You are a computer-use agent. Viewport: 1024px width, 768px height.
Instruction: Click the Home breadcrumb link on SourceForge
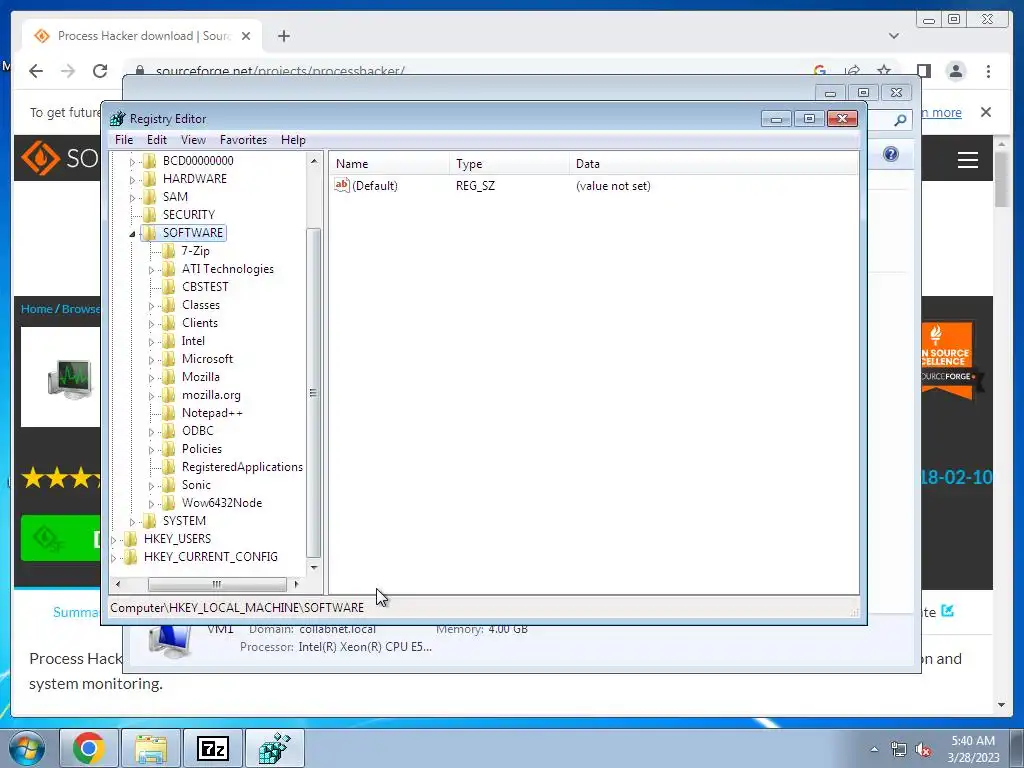[36, 309]
